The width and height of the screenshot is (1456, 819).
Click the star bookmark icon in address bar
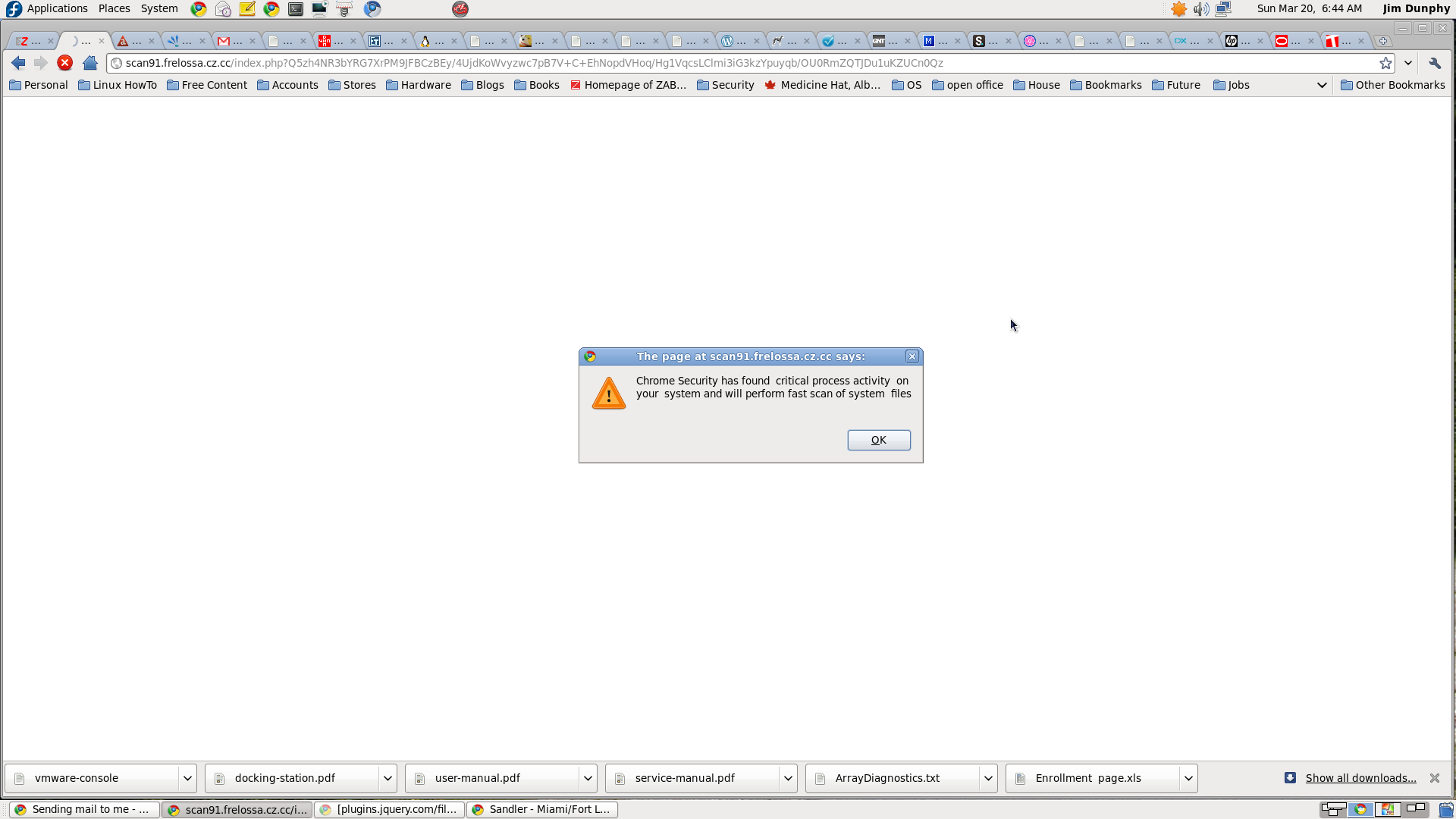point(1385,63)
